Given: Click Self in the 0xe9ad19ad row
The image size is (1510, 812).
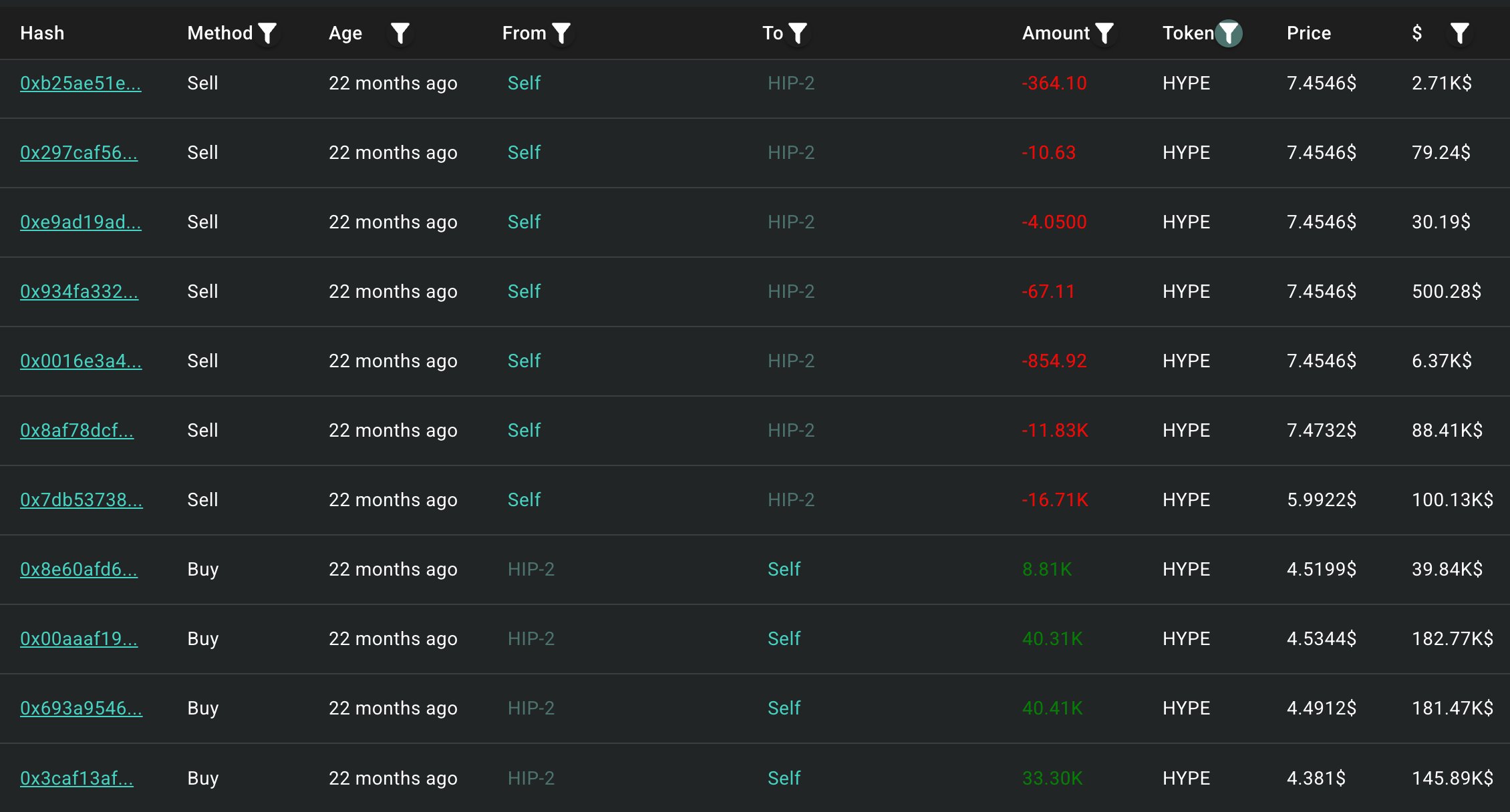Looking at the screenshot, I should tap(524, 222).
